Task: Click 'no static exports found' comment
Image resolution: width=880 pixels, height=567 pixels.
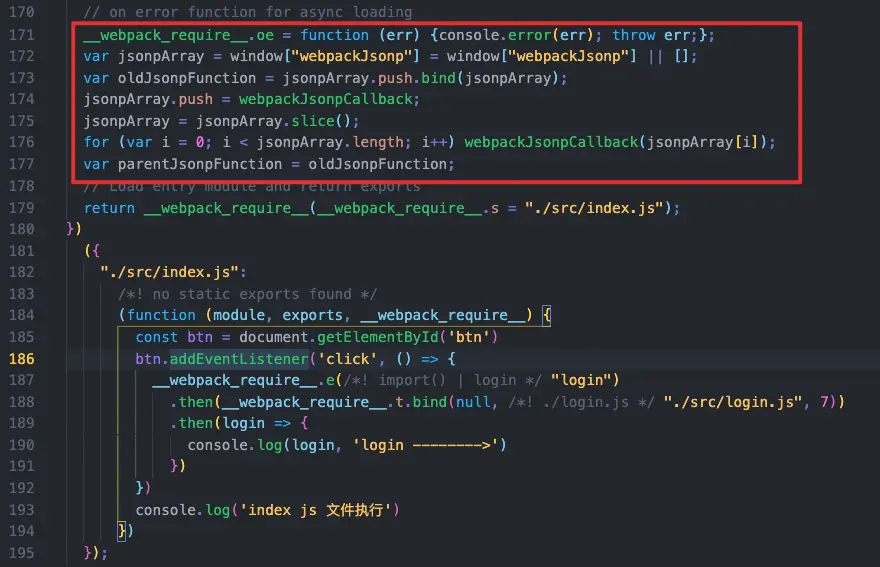Action: 248,294
